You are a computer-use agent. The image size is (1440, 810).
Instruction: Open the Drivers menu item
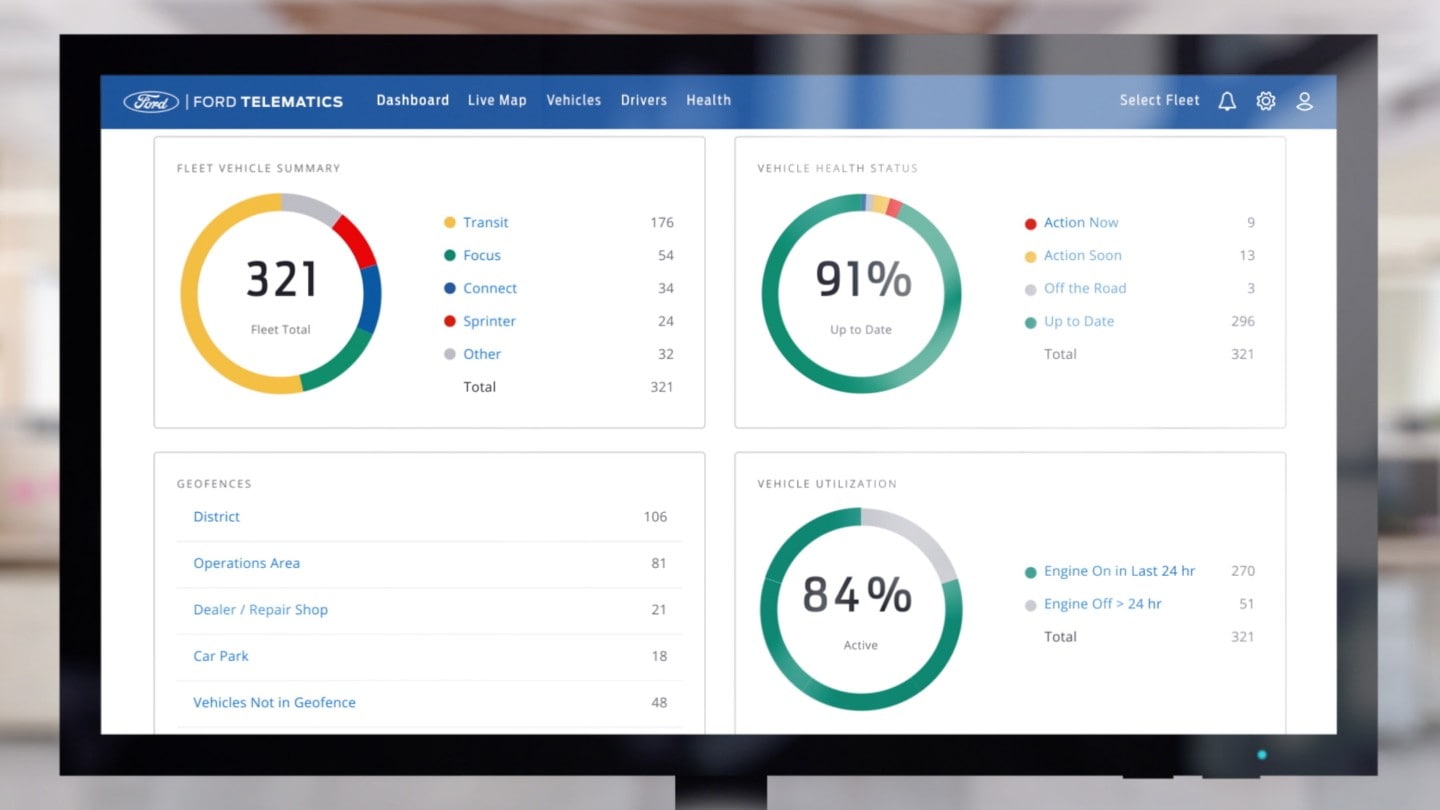(x=644, y=100)
